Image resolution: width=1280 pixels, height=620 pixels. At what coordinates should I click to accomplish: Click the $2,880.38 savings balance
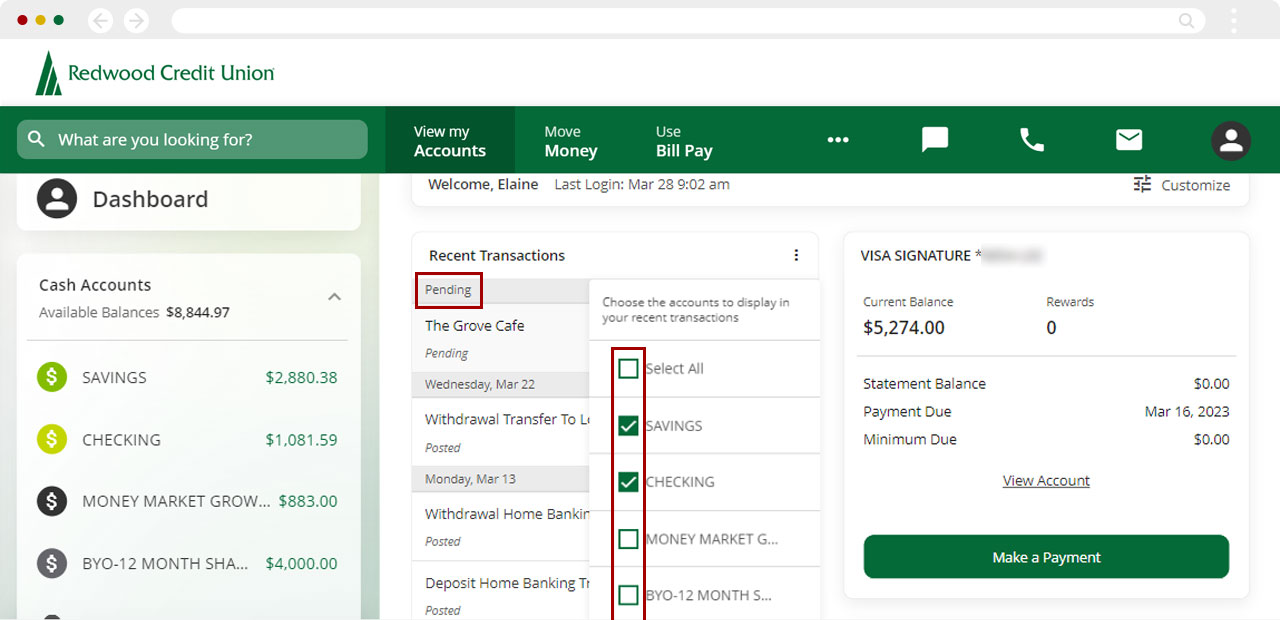click(x=301, y=377)
